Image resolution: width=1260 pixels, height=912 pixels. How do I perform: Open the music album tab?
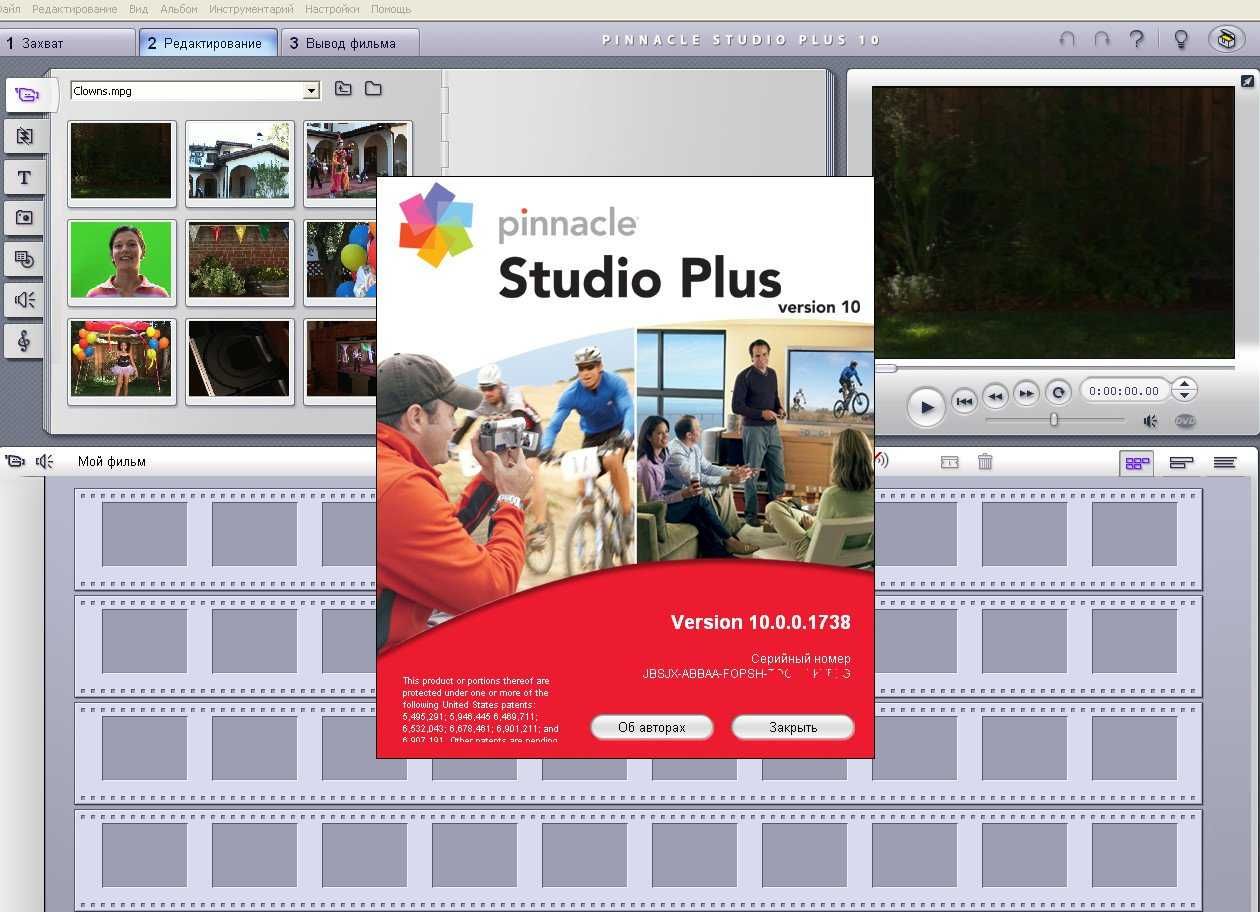pyautogui.click(x=25, y=341)
